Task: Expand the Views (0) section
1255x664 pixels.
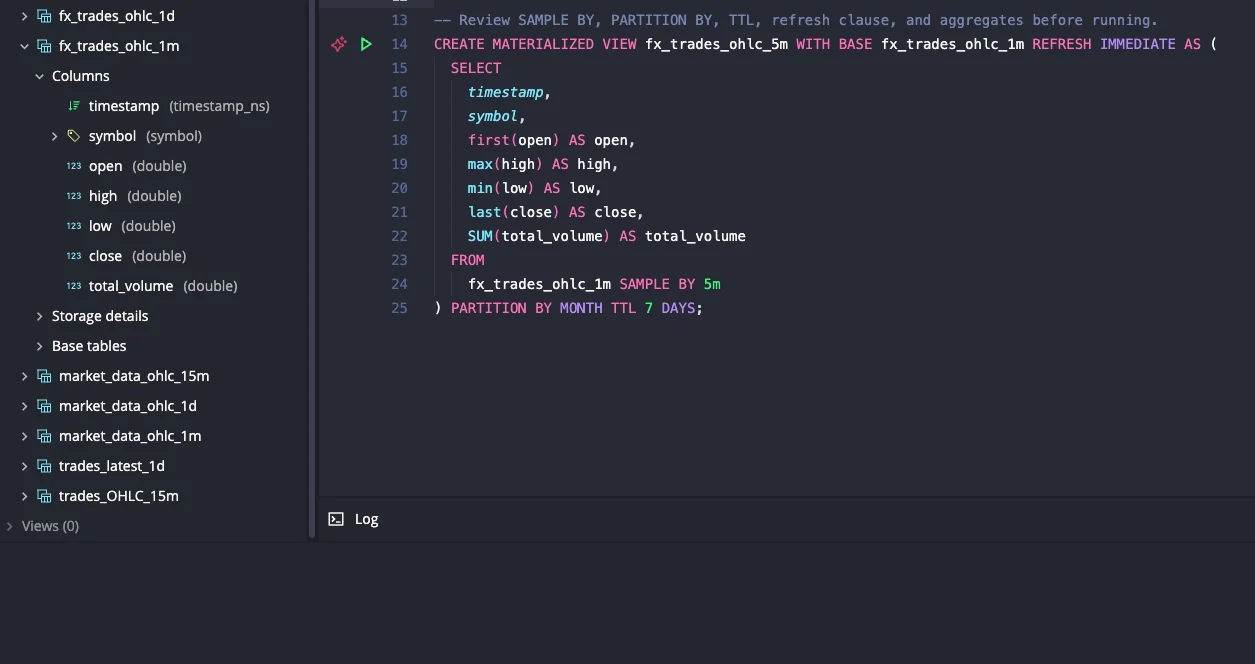Action: click(10, 526)
